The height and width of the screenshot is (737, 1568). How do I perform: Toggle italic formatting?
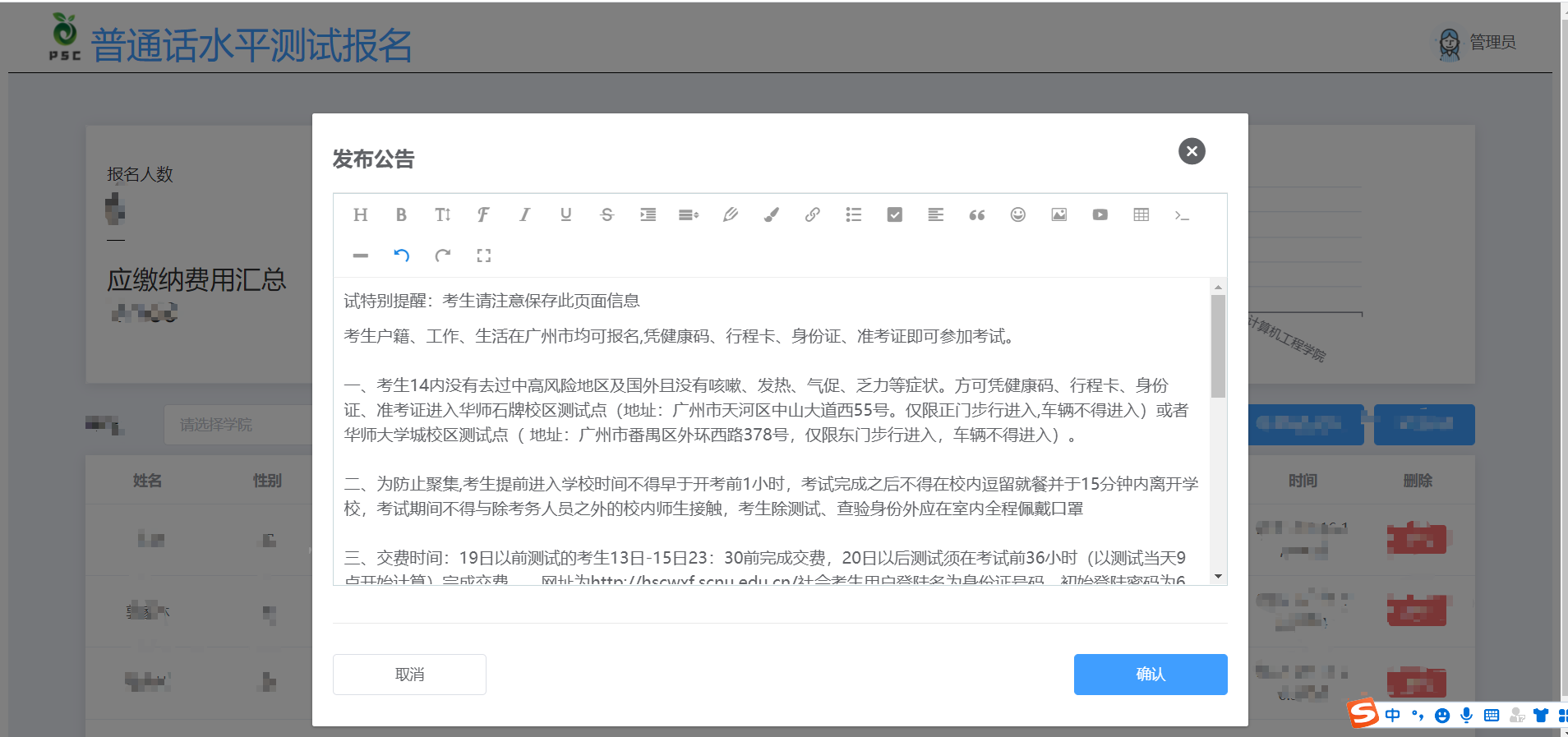tap(524, 214)
